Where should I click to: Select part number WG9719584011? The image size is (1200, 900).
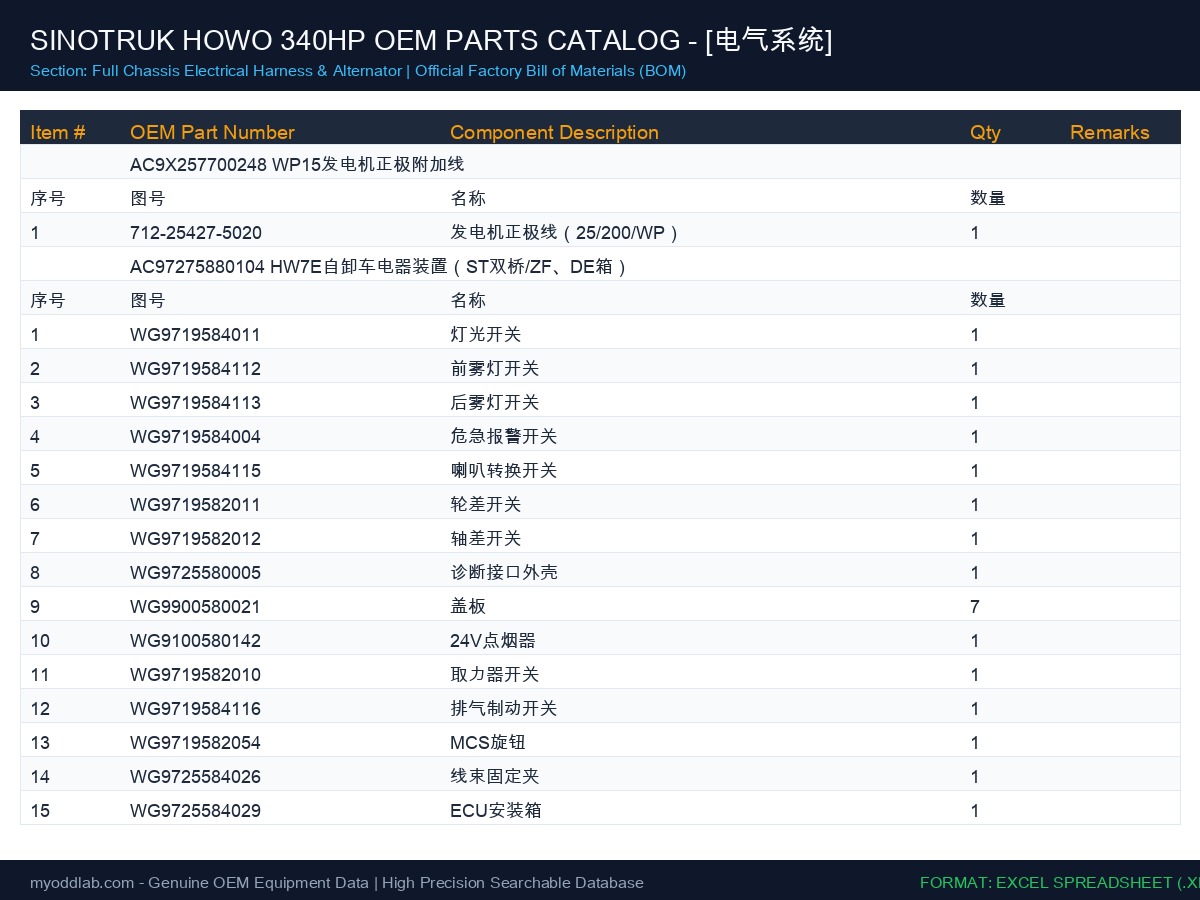click(195, 335)
